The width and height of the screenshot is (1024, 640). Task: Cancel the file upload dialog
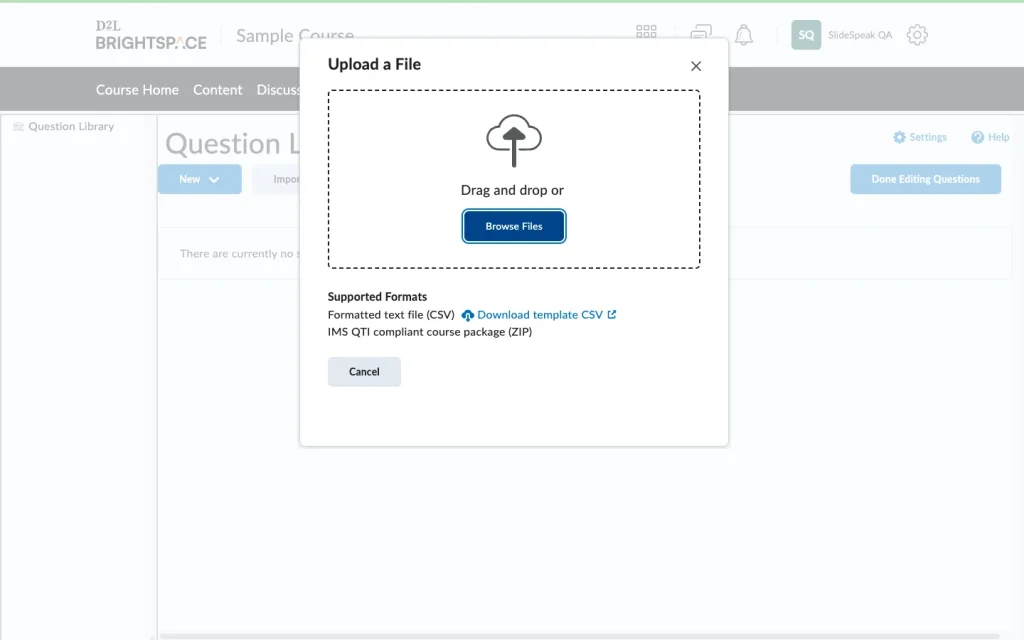pos(364,372)
